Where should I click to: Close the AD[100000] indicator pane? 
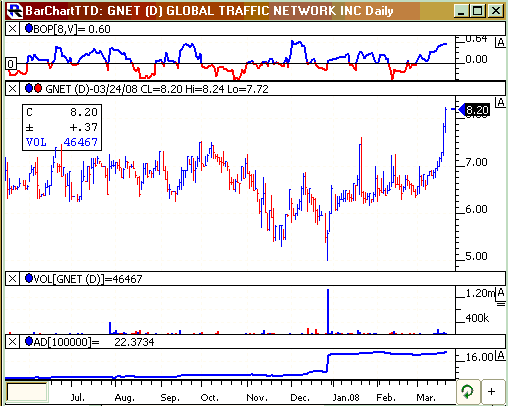point(12,342)
